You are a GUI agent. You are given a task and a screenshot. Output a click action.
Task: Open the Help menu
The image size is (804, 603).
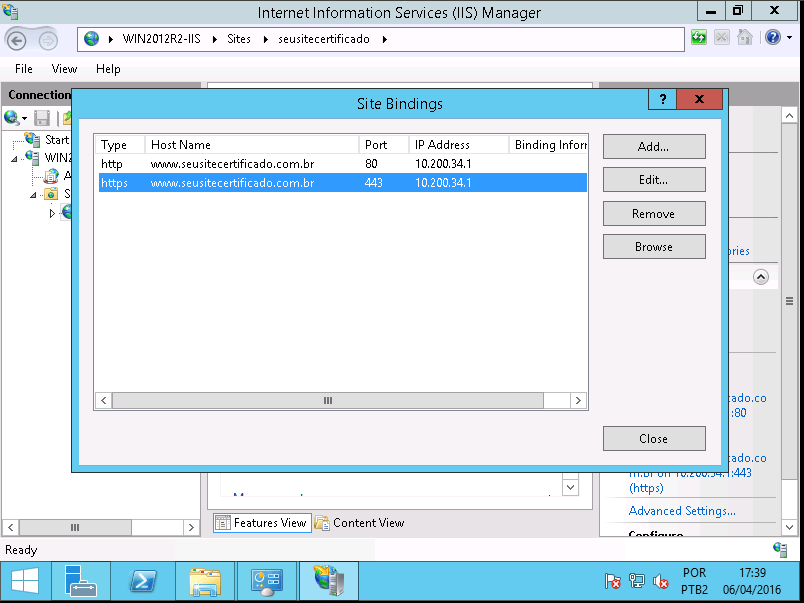[x=108, y=69]
